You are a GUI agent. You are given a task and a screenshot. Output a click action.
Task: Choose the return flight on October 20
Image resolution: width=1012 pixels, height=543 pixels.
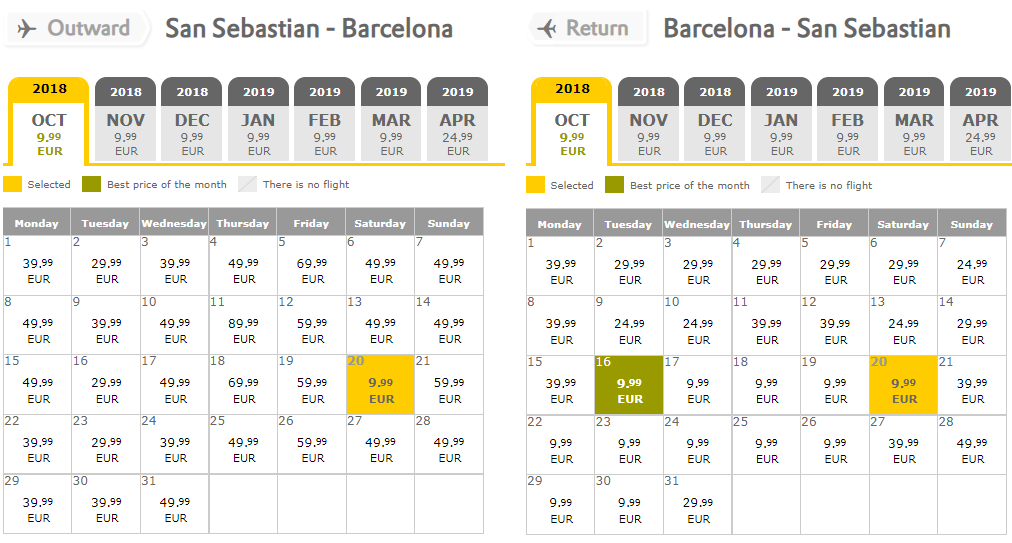coord(903,385)
